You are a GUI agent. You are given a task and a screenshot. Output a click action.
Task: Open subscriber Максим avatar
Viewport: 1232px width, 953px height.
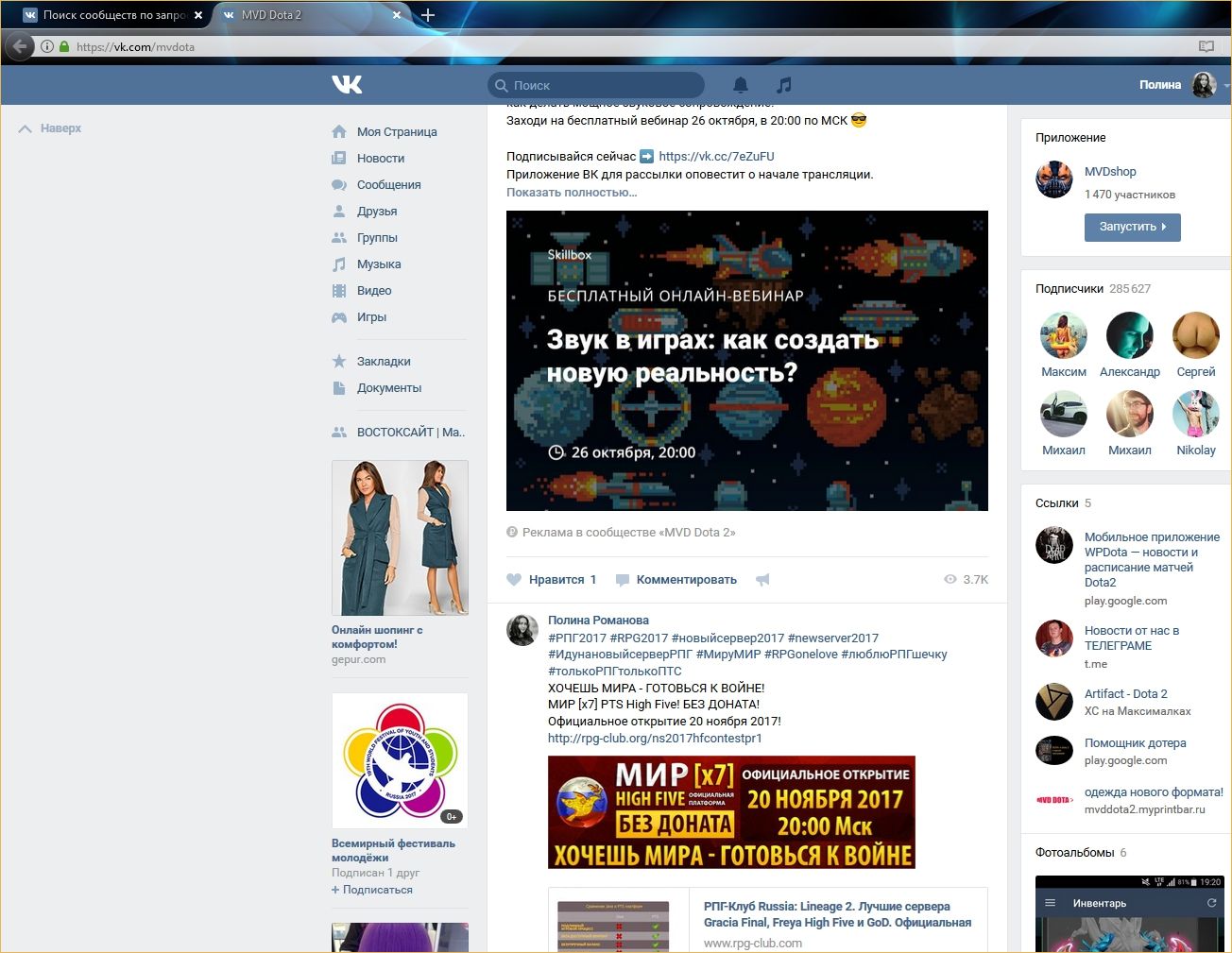coord(1064,335)
